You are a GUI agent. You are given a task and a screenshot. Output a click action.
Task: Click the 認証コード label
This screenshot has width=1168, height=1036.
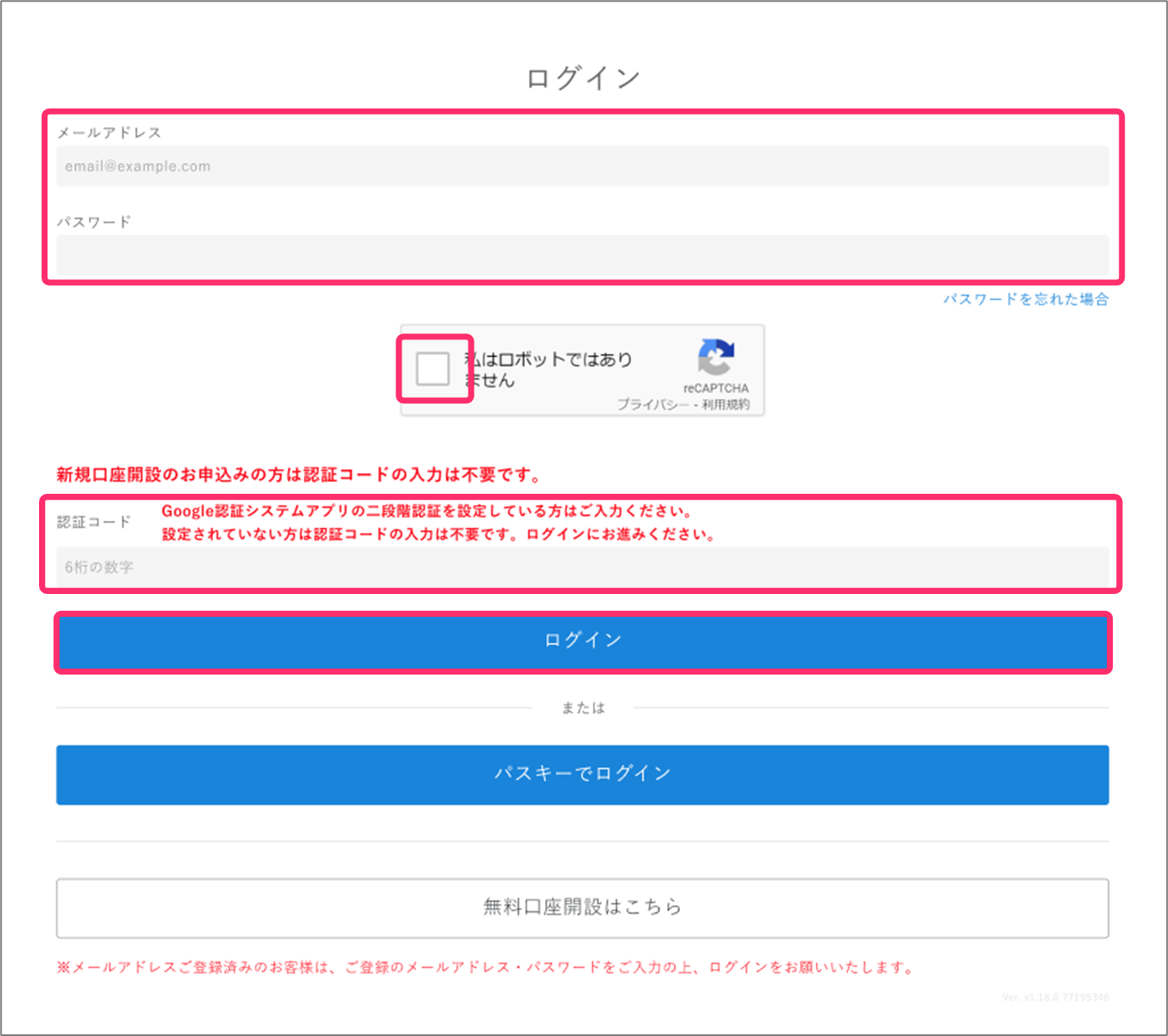[x=94, y=522]
